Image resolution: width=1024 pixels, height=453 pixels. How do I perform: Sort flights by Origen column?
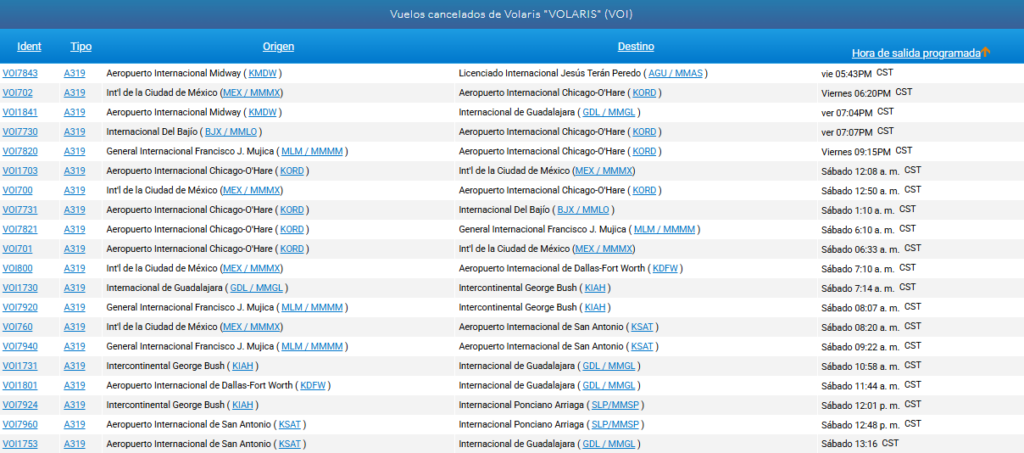coord(278,46)
